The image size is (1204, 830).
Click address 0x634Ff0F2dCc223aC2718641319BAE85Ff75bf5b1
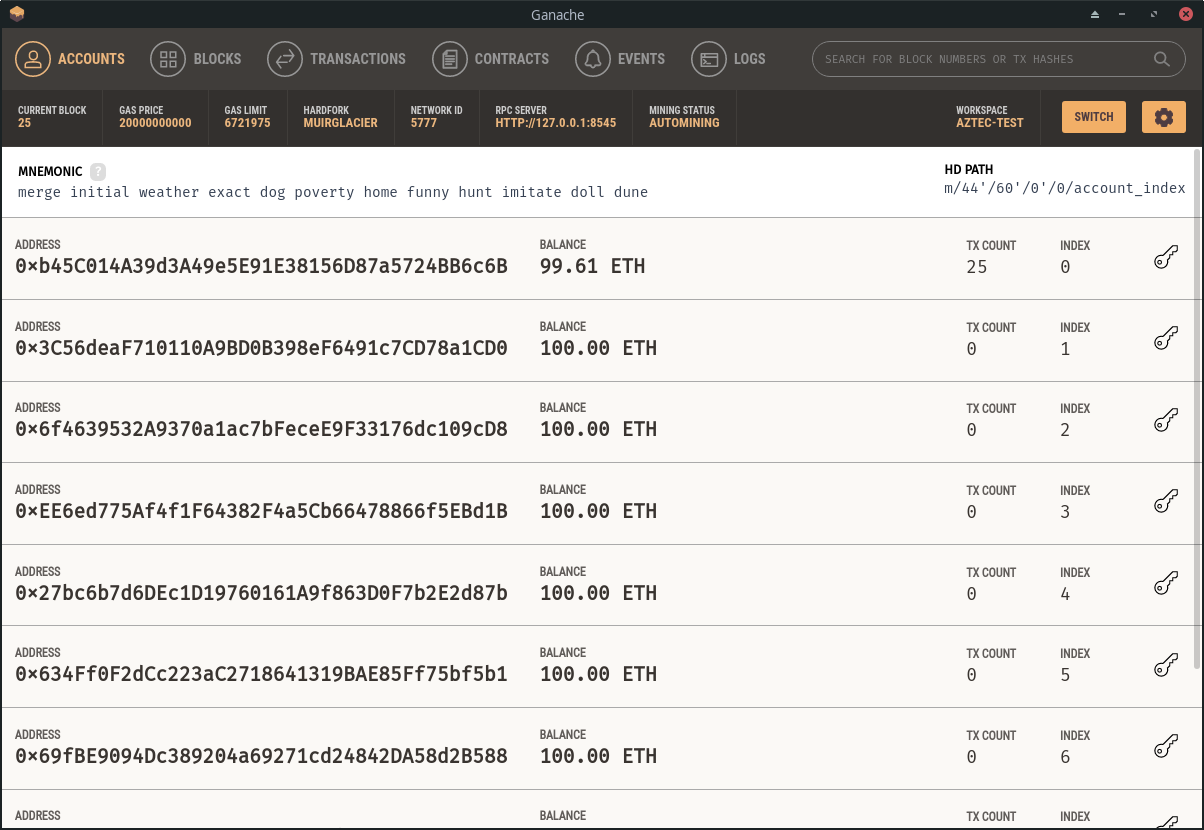tap(262, 675)
